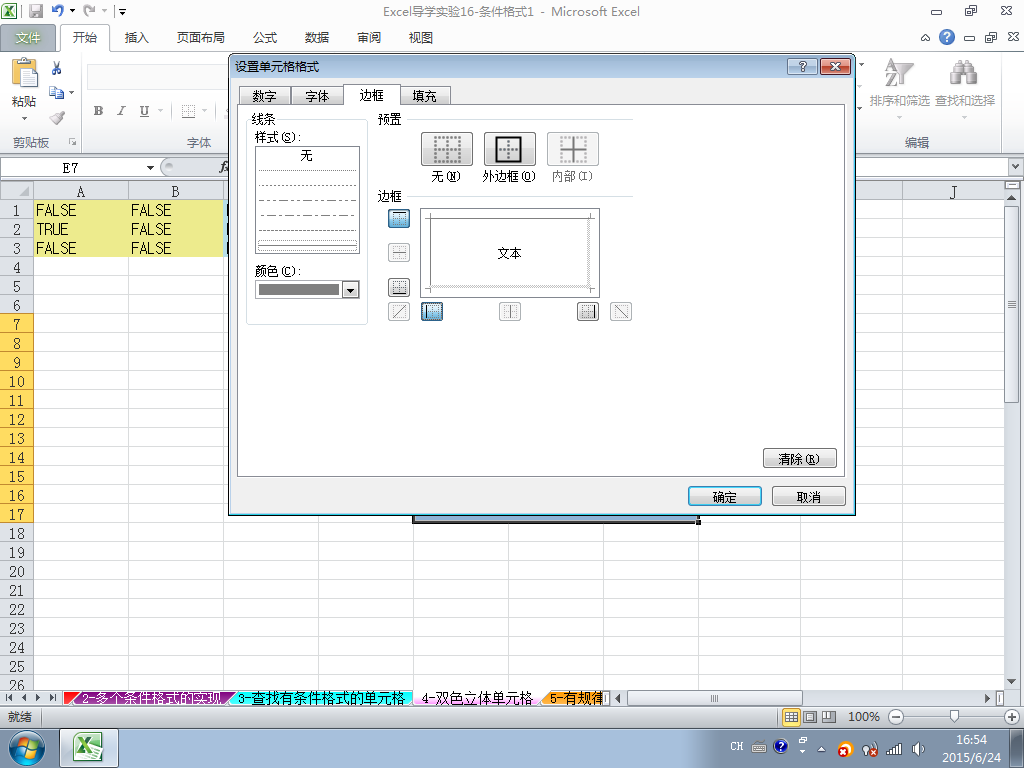Click the OK (确定) button
The width and height of the screenshot is (1024, 768).
pyautogui.click(x=725, y=496)
